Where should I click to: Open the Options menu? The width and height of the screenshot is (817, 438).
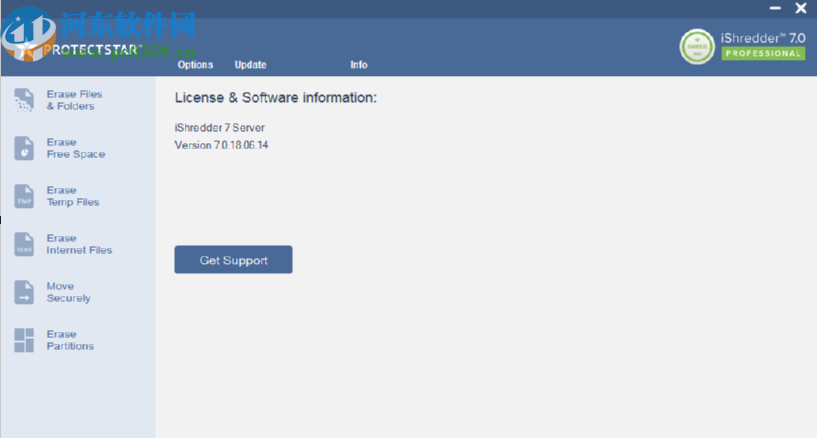195,65
